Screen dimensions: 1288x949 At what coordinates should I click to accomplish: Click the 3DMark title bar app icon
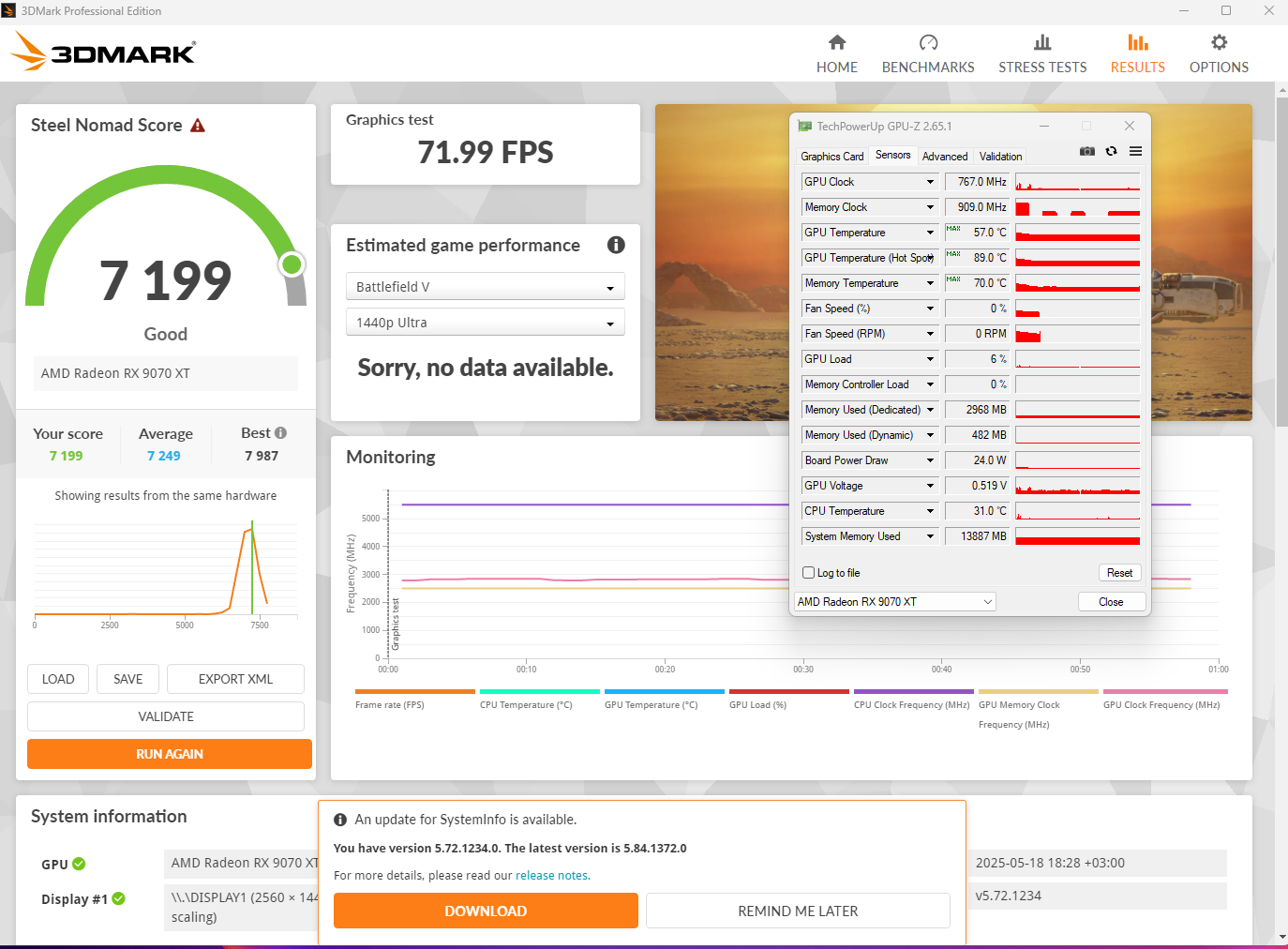click(x=9, y=10)
